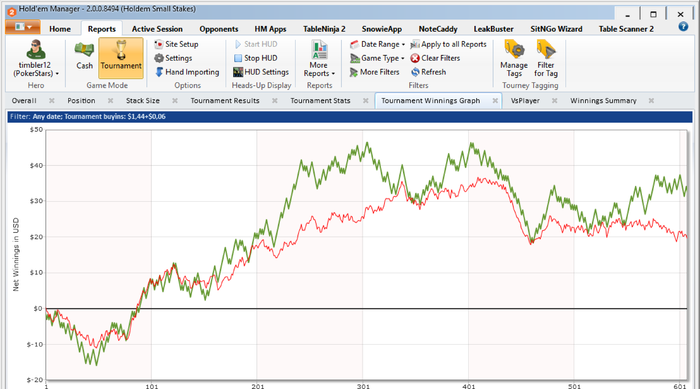
Task: Click the blue help question icon
Action: (683, 27)
